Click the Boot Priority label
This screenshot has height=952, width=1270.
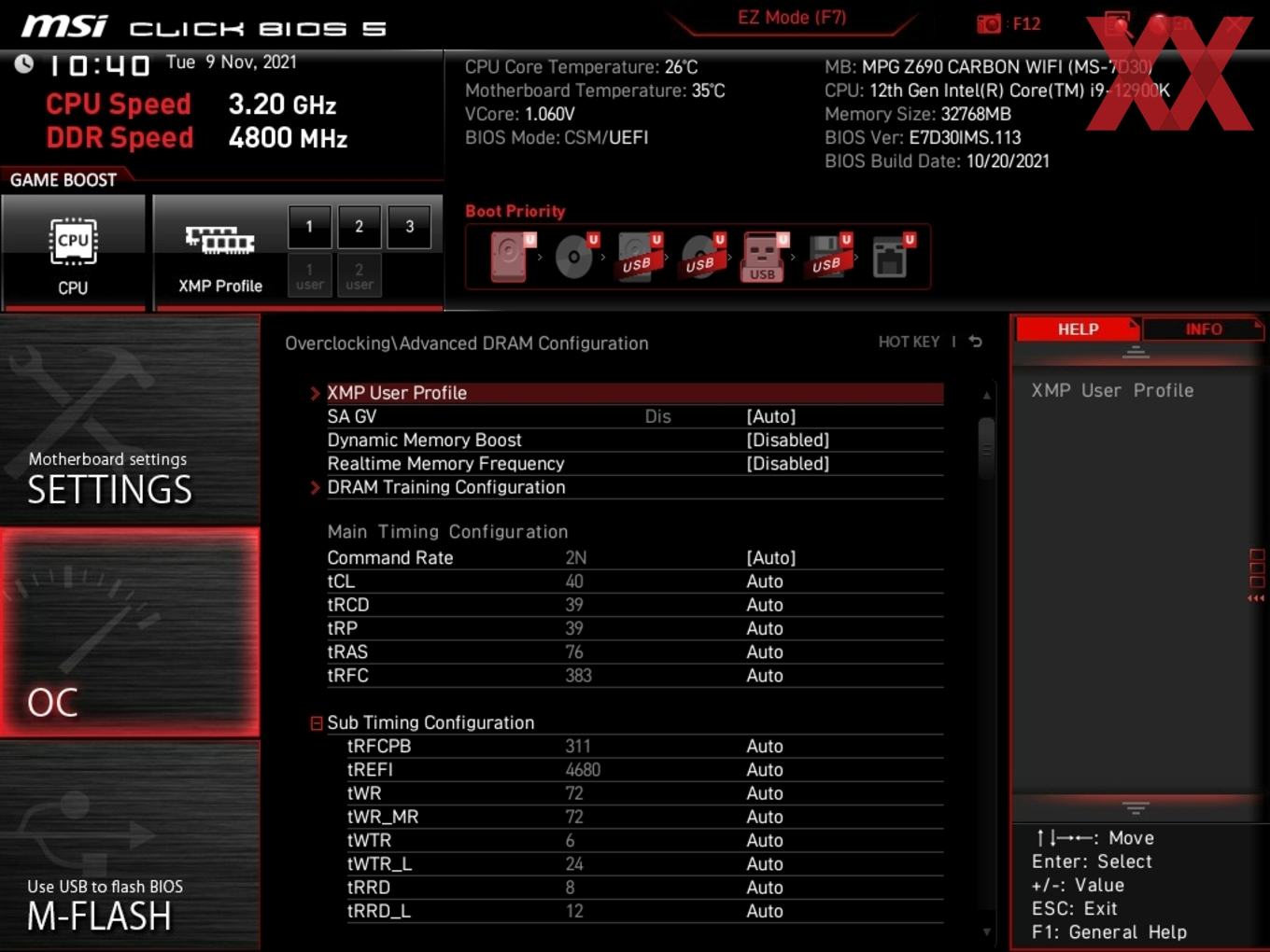(x=515, y=211)
